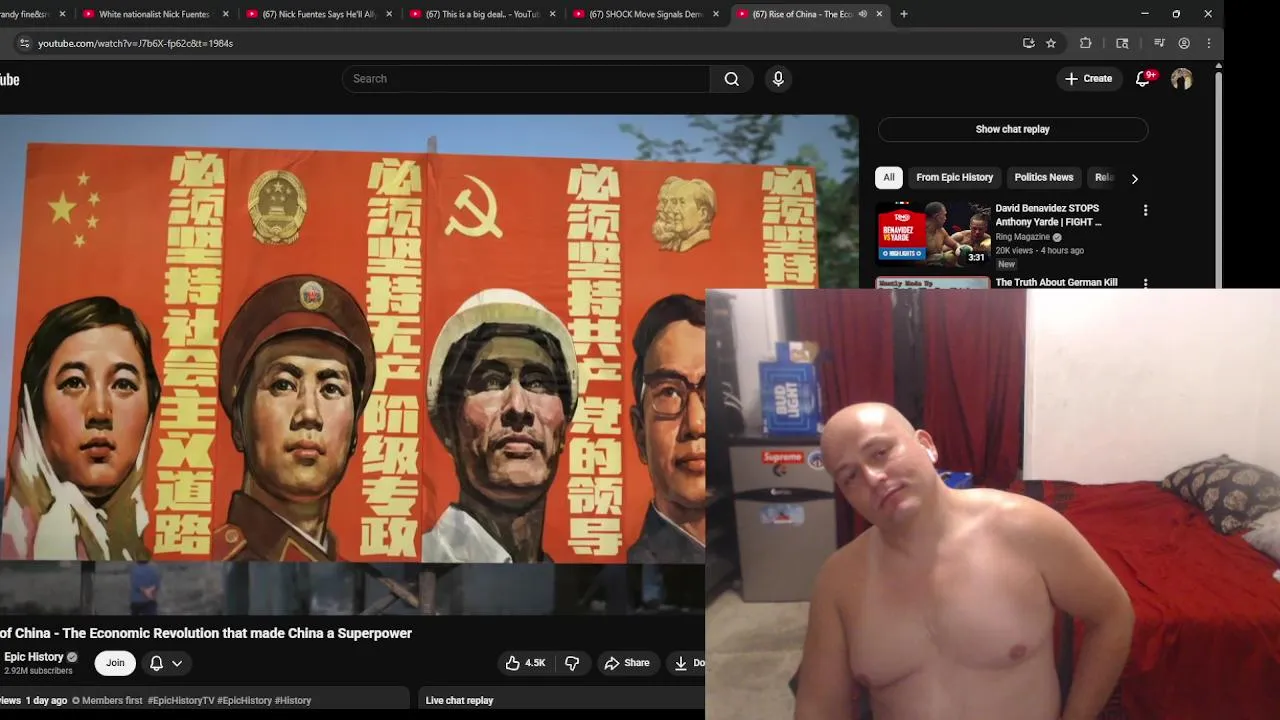Close the 'White nationalist Nick Fuentes' tab
Viewport: 1280px width, 720px height.
225,14
